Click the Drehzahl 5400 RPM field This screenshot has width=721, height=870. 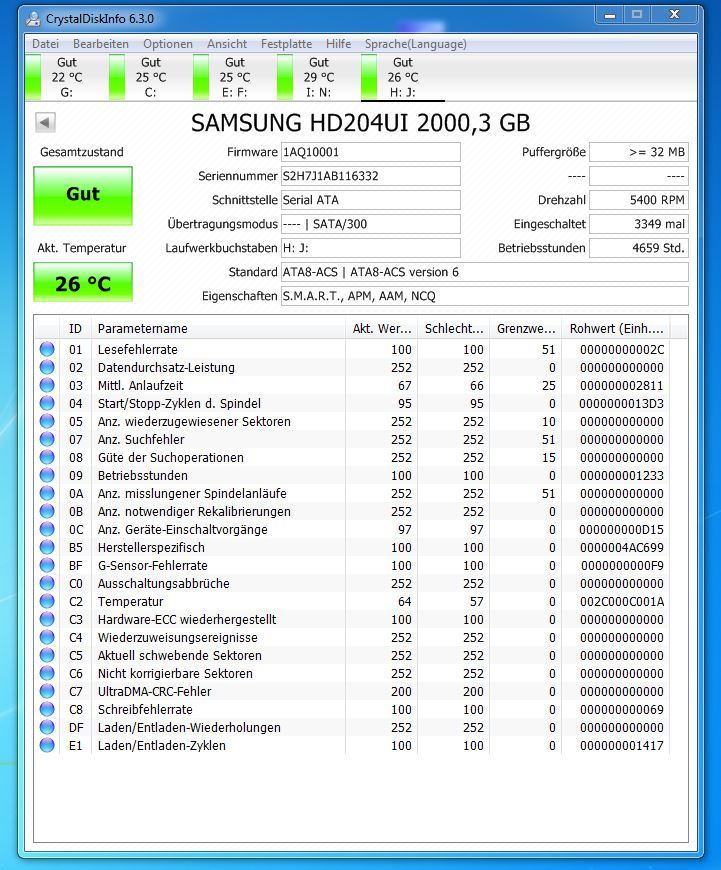coord(639,200)
